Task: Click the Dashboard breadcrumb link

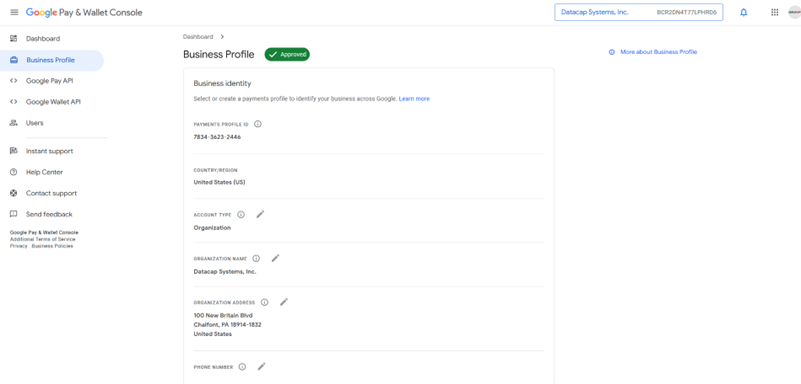Action: pyautogui.click(x=198, y=37)
